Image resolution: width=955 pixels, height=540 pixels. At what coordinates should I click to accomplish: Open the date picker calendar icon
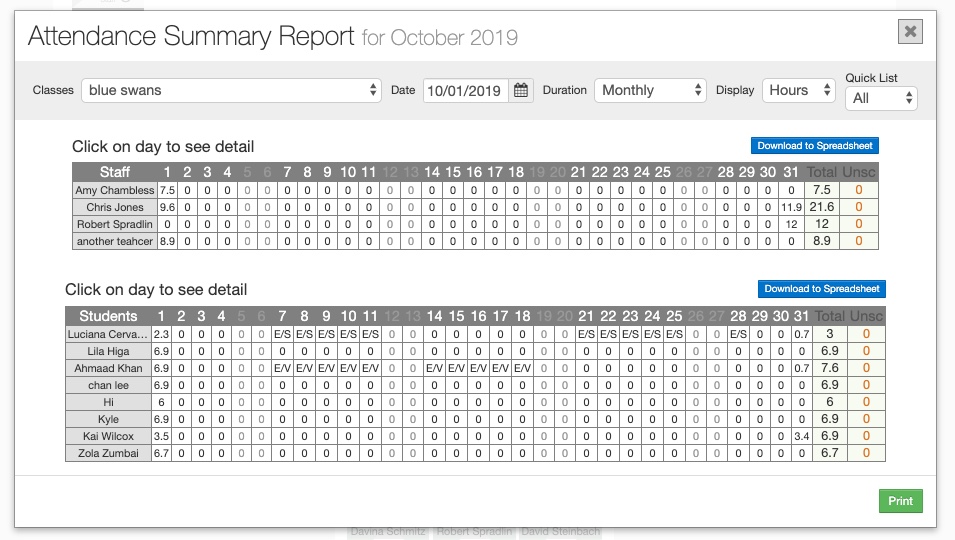tap(521, 90)
